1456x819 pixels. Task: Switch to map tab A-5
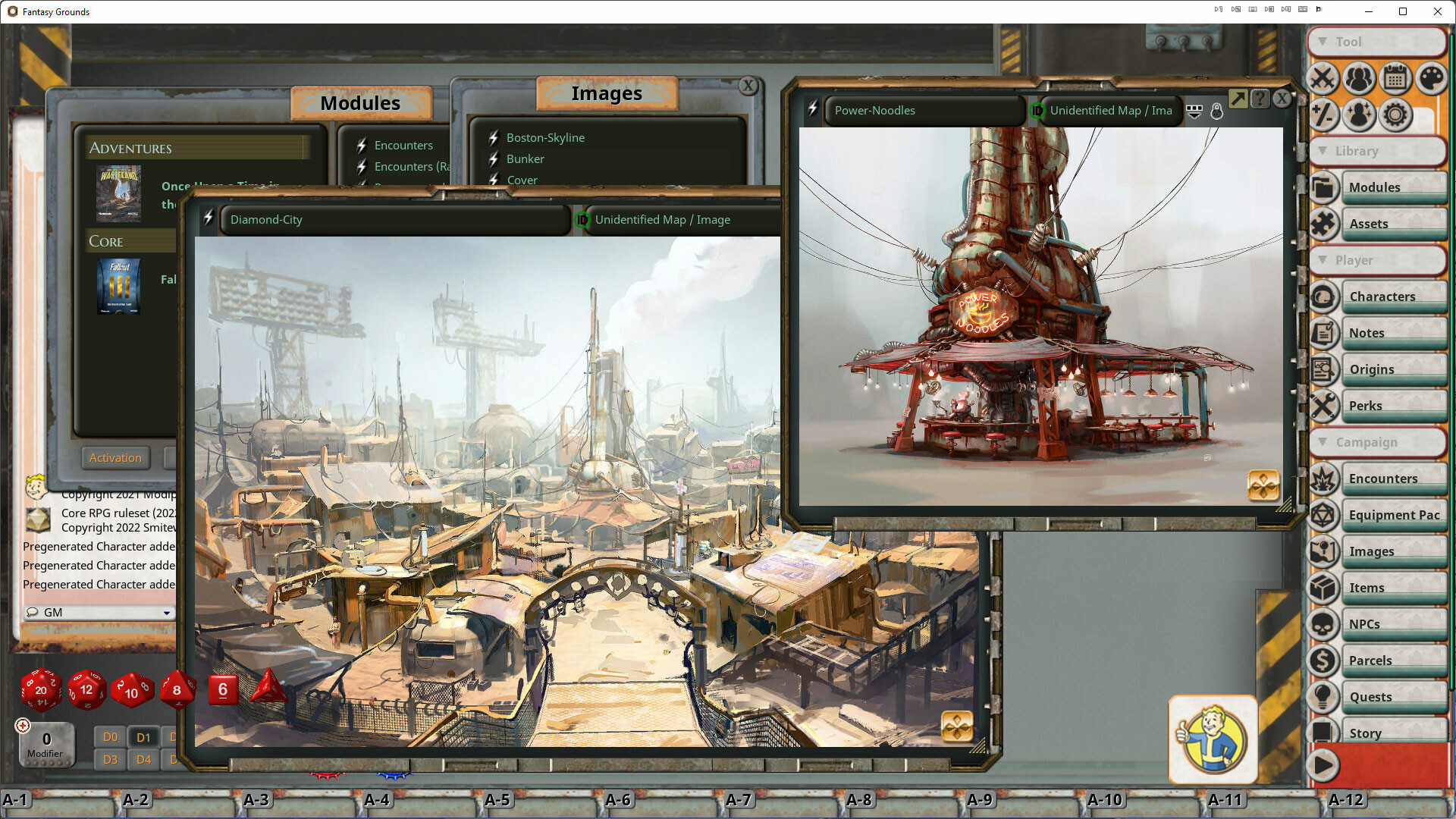pyautogui.click(x=499, y=799)
